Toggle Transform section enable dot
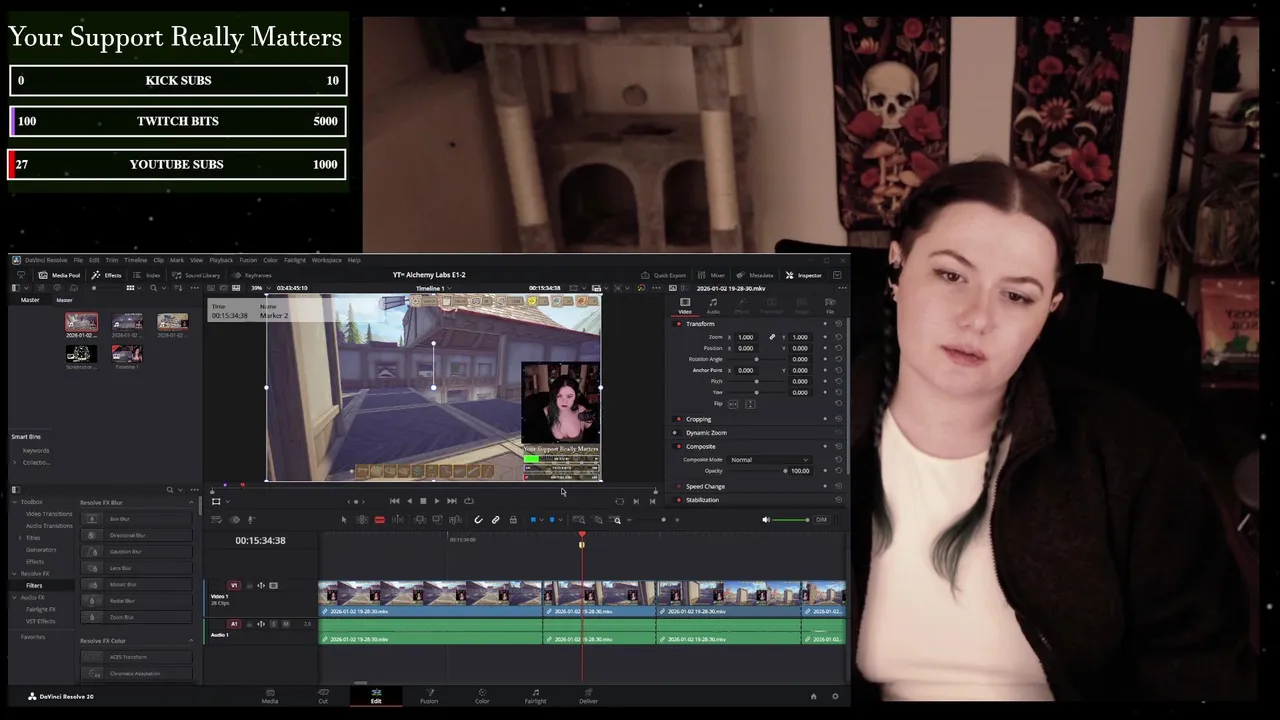The image size is (1280, 720). (679, 324)
